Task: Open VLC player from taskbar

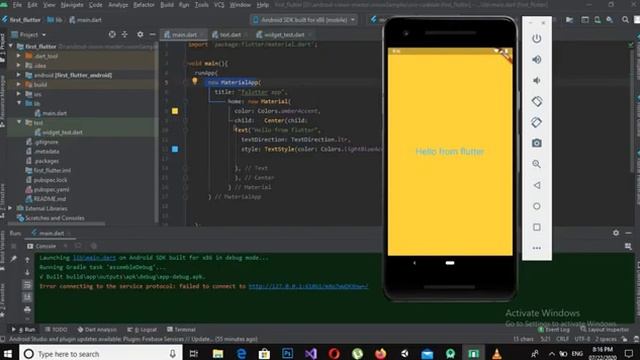Action: 496,353
